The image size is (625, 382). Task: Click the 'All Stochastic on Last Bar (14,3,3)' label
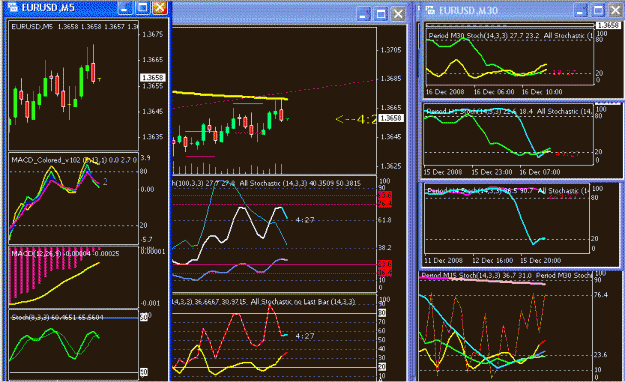click(303, 301)
